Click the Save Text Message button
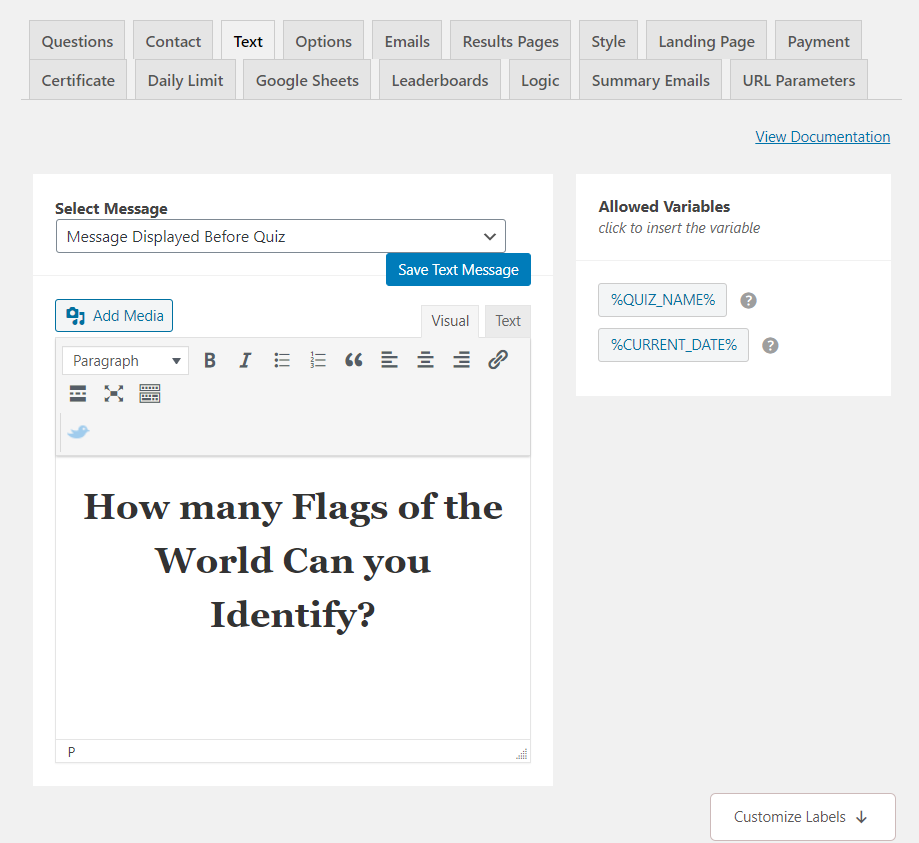This screenshot has height=843, width=919. (x=458, y=269)
